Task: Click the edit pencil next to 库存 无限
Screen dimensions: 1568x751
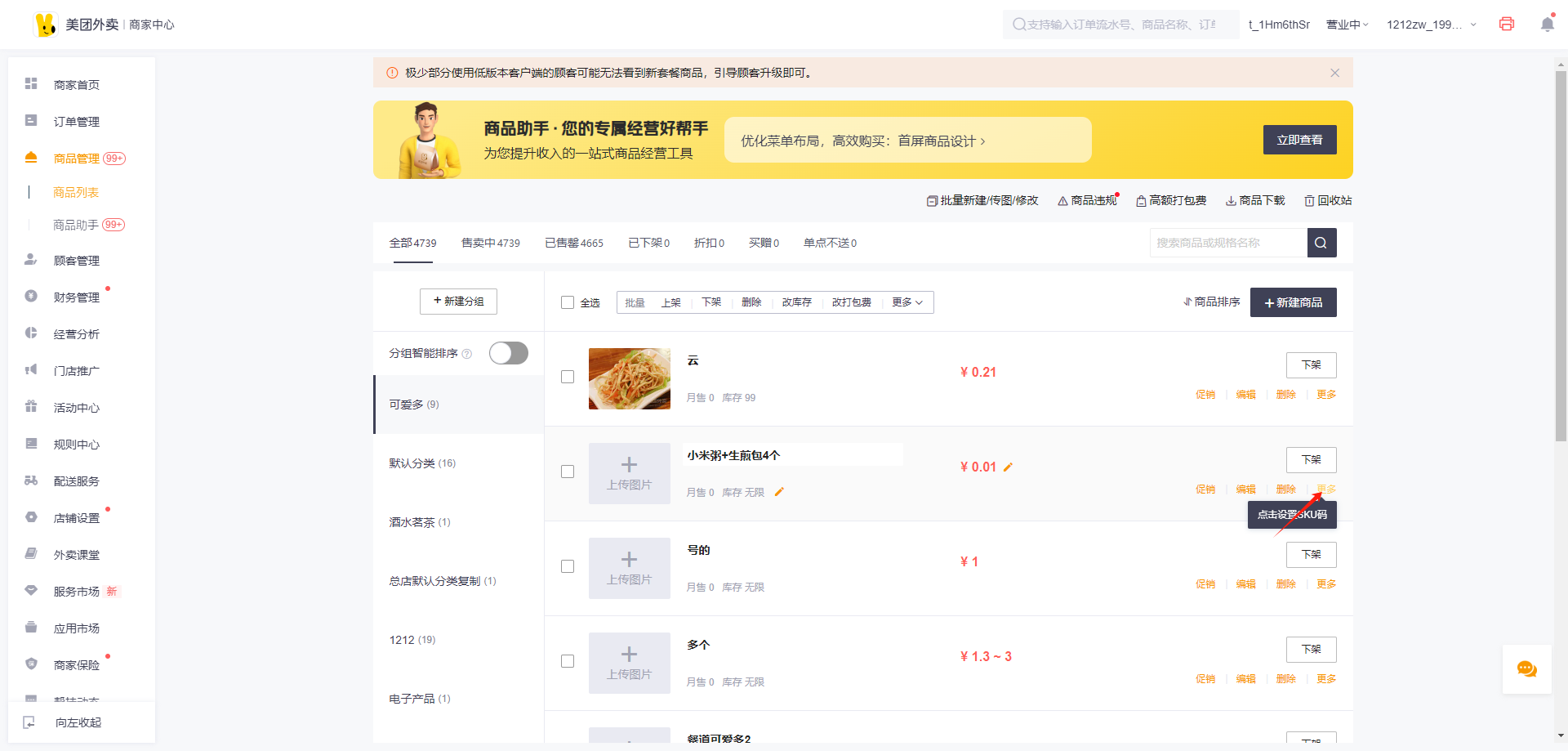Action: 779,492
